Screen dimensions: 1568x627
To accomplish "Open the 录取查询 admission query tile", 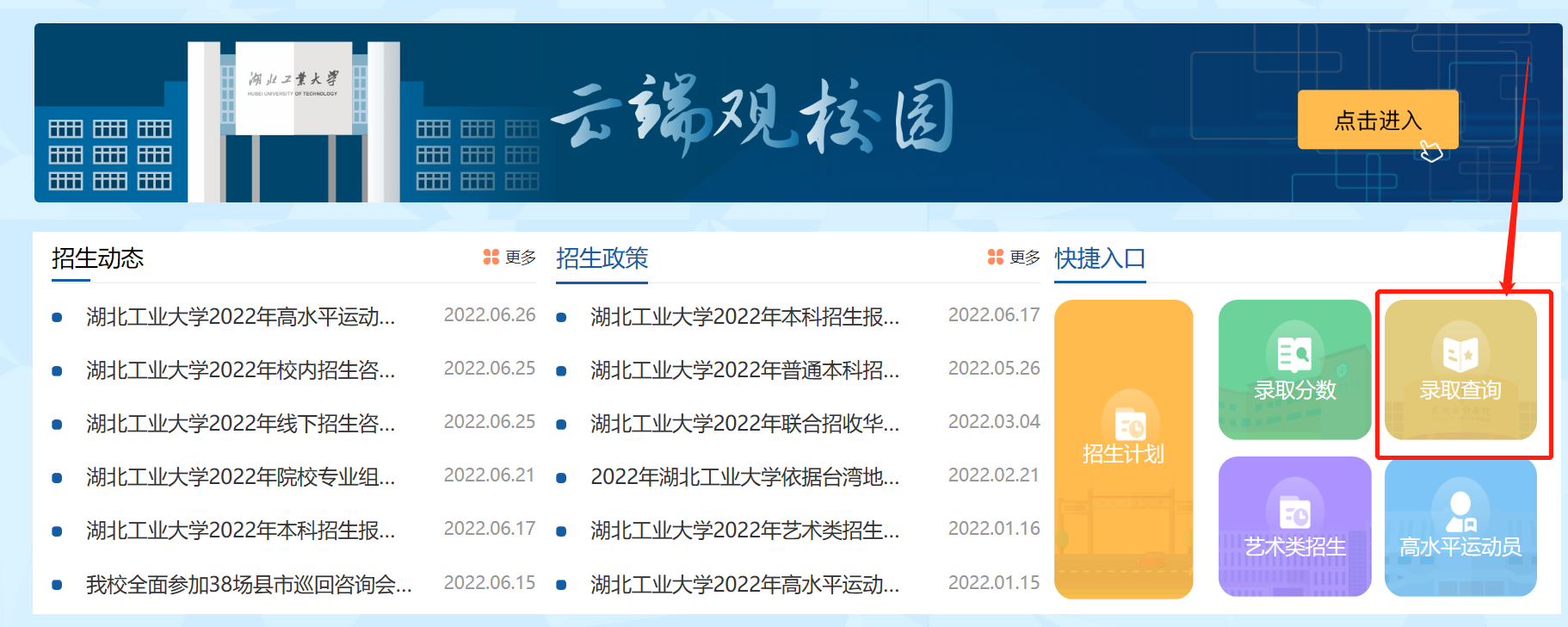I will tap(1460, 370).
